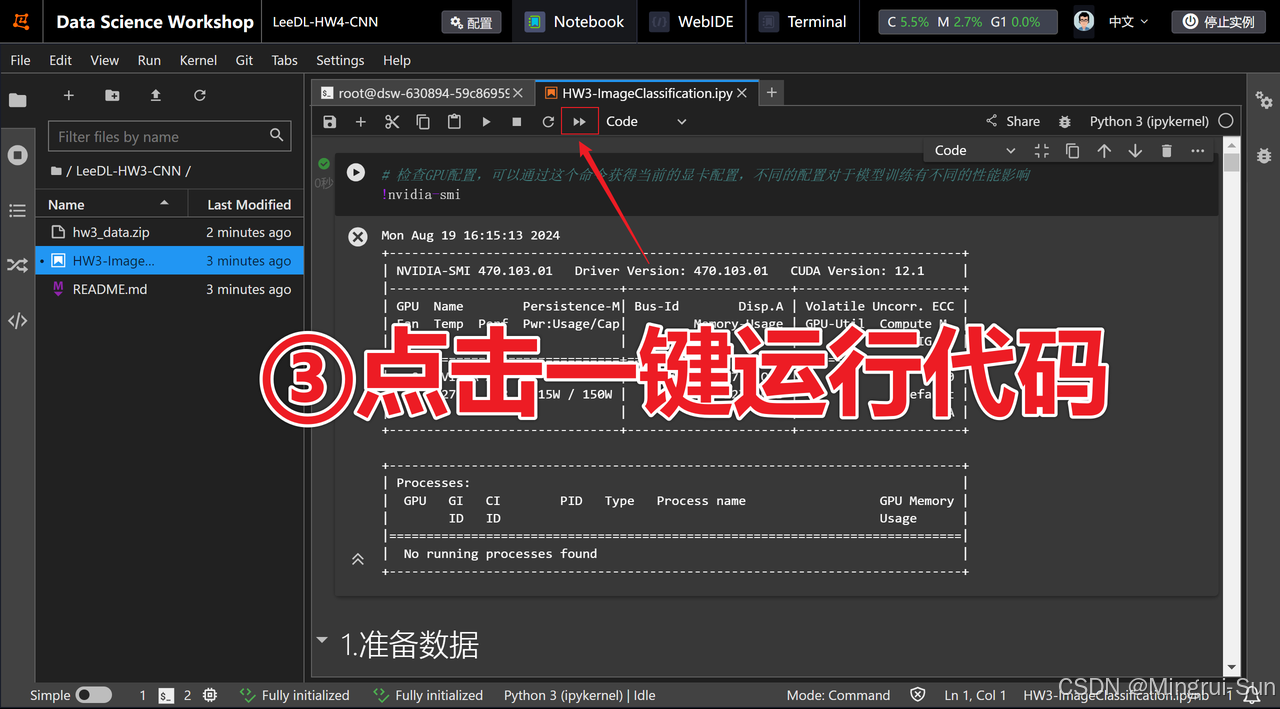Open property inspector gears icon
The height and width of the screenshot is (709, 1280).
tap(1264, 100)
